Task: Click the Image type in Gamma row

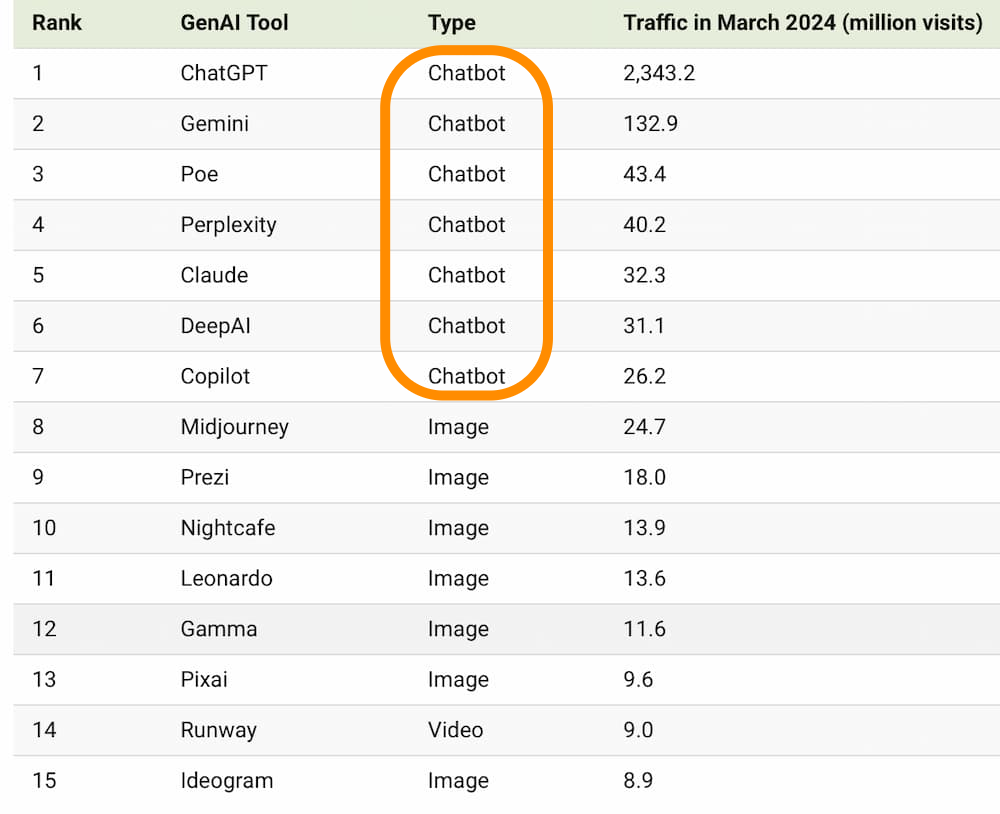Action: pyautogui.click(x=459, y=629)
